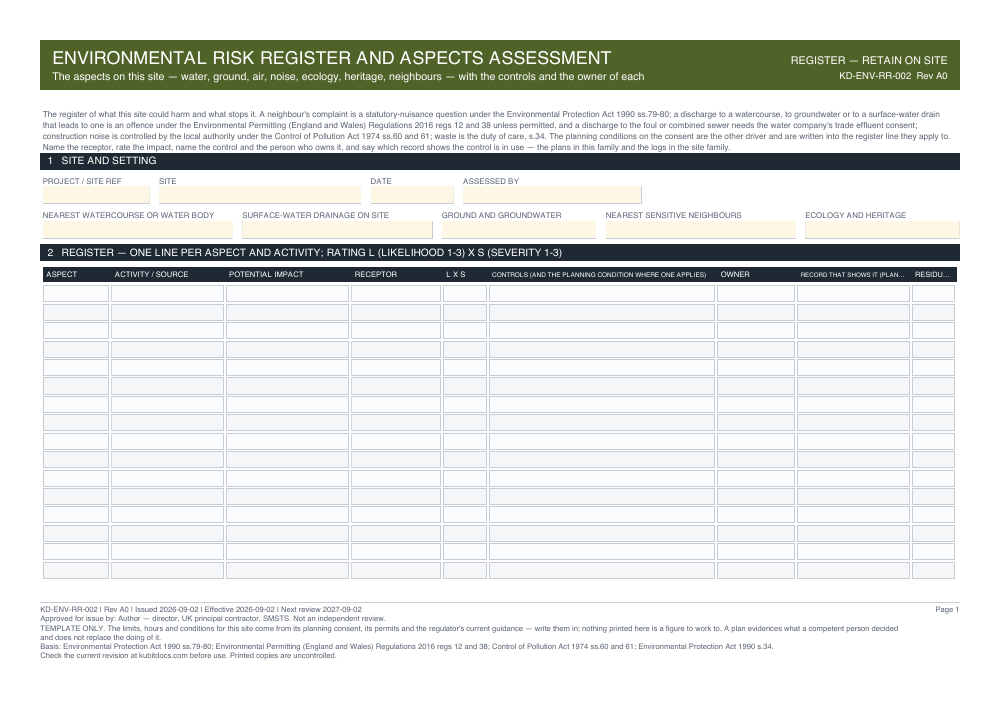Click the L X S column header

click(455, 274)
